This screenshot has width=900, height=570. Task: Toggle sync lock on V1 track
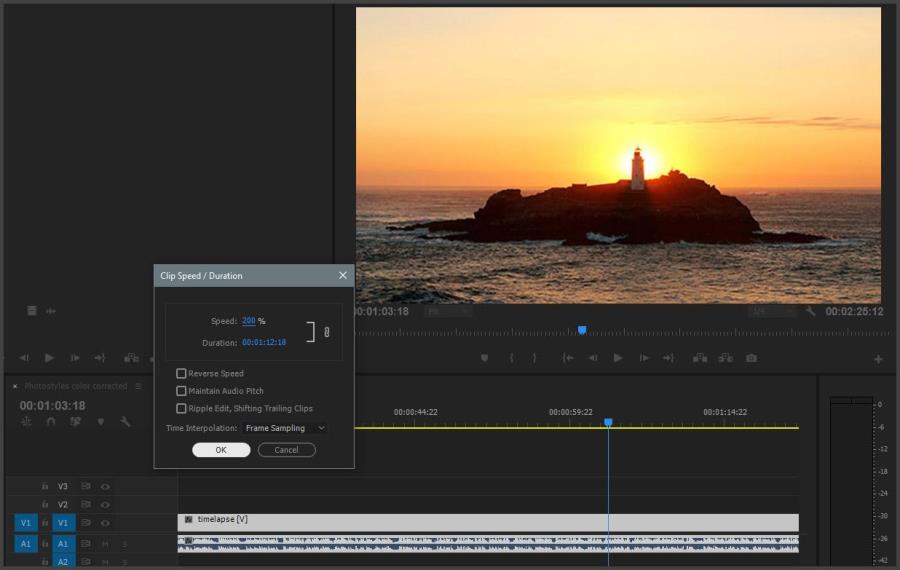86,524
